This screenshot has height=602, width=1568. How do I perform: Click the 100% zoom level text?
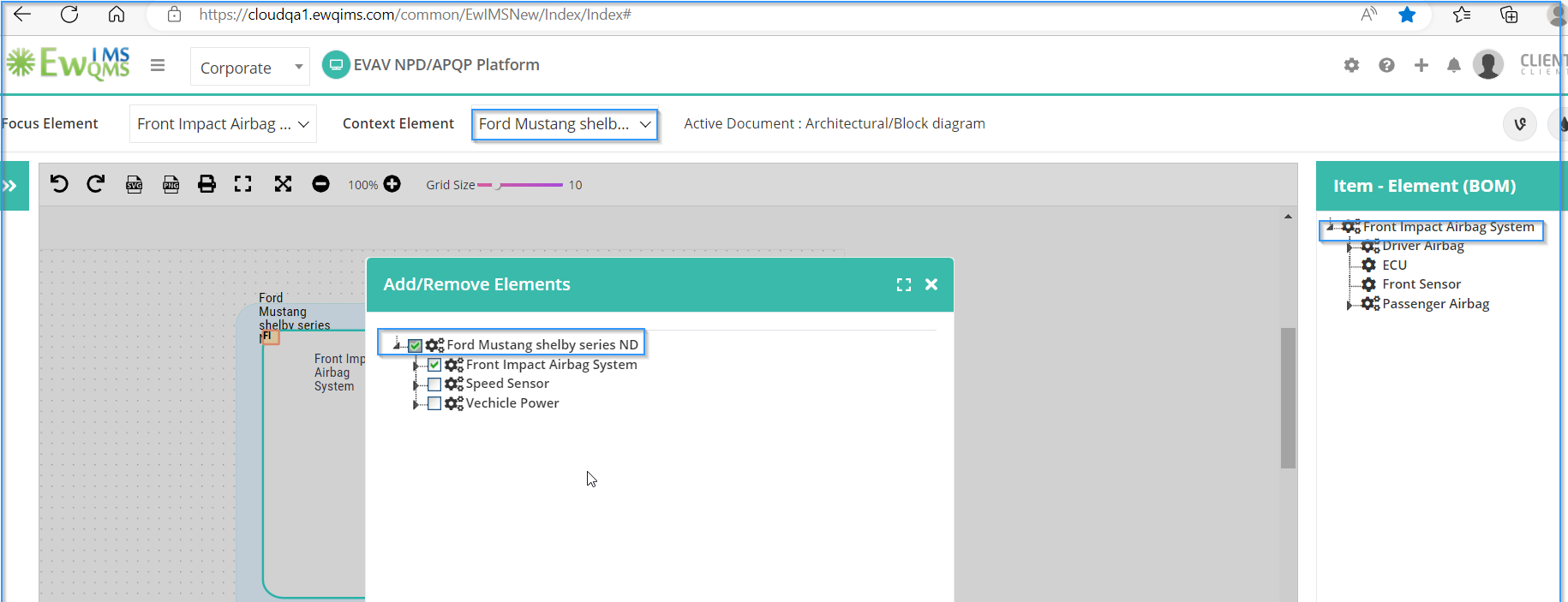point(363,185)
